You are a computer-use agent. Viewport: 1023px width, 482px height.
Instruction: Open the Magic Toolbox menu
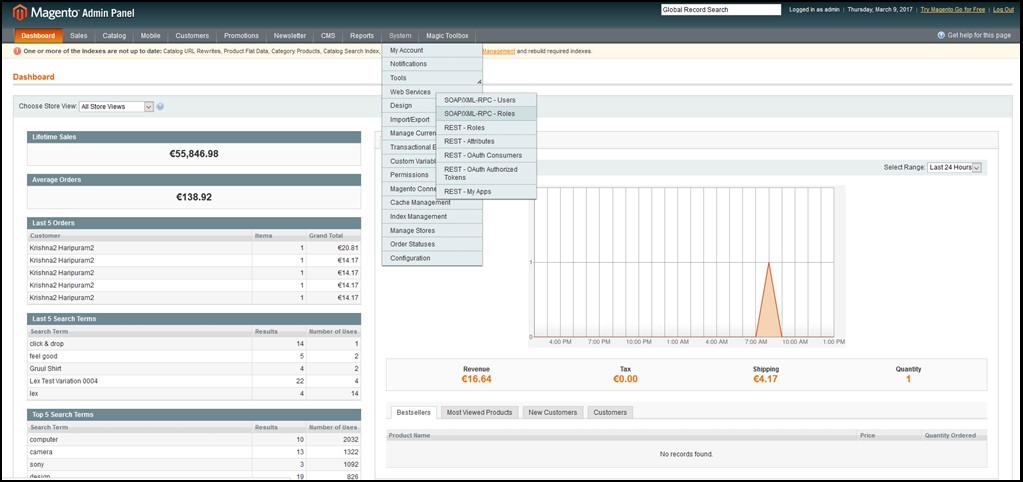click(446, 35)
